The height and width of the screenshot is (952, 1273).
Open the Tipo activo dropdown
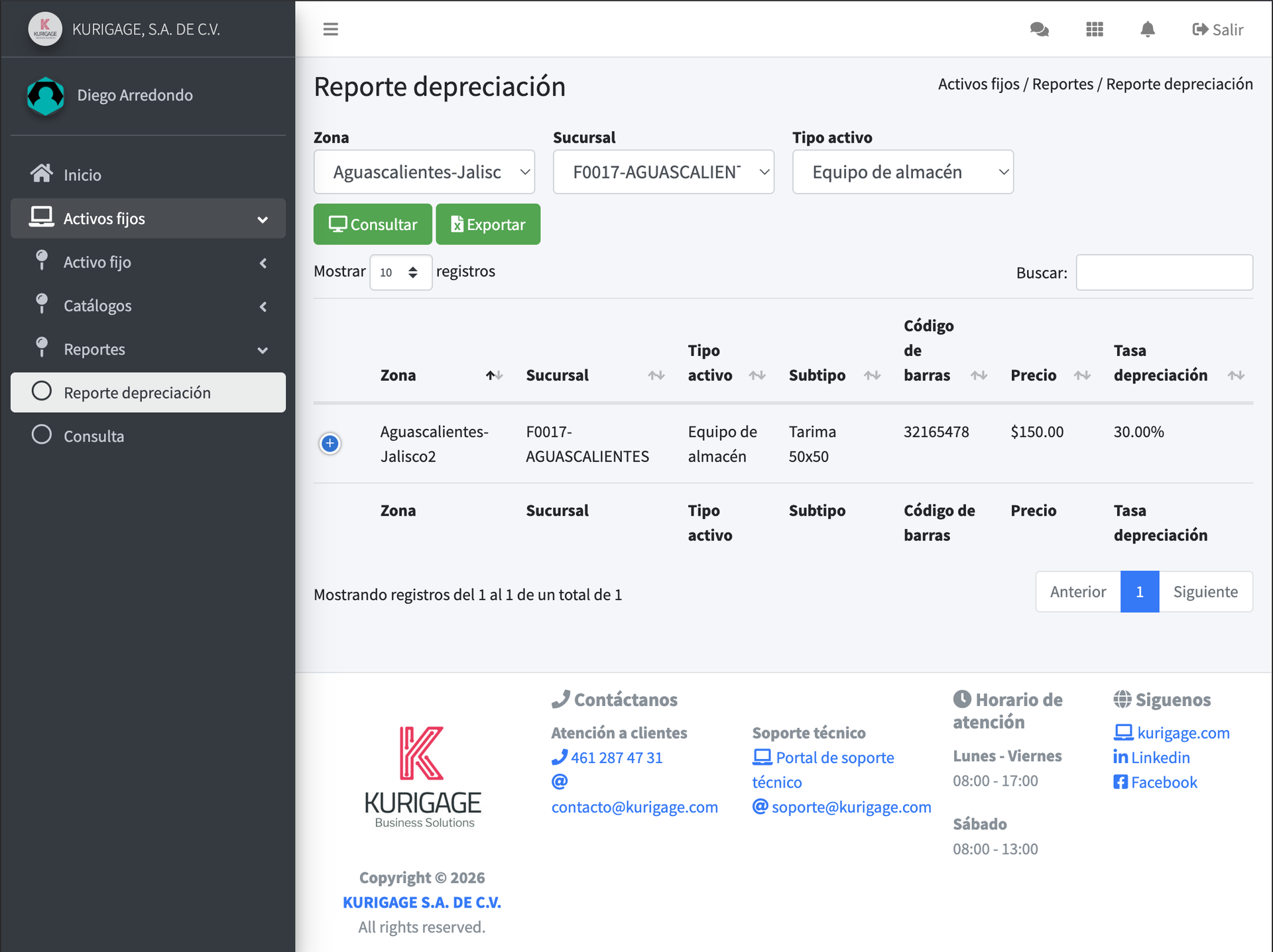coord(902,172)
